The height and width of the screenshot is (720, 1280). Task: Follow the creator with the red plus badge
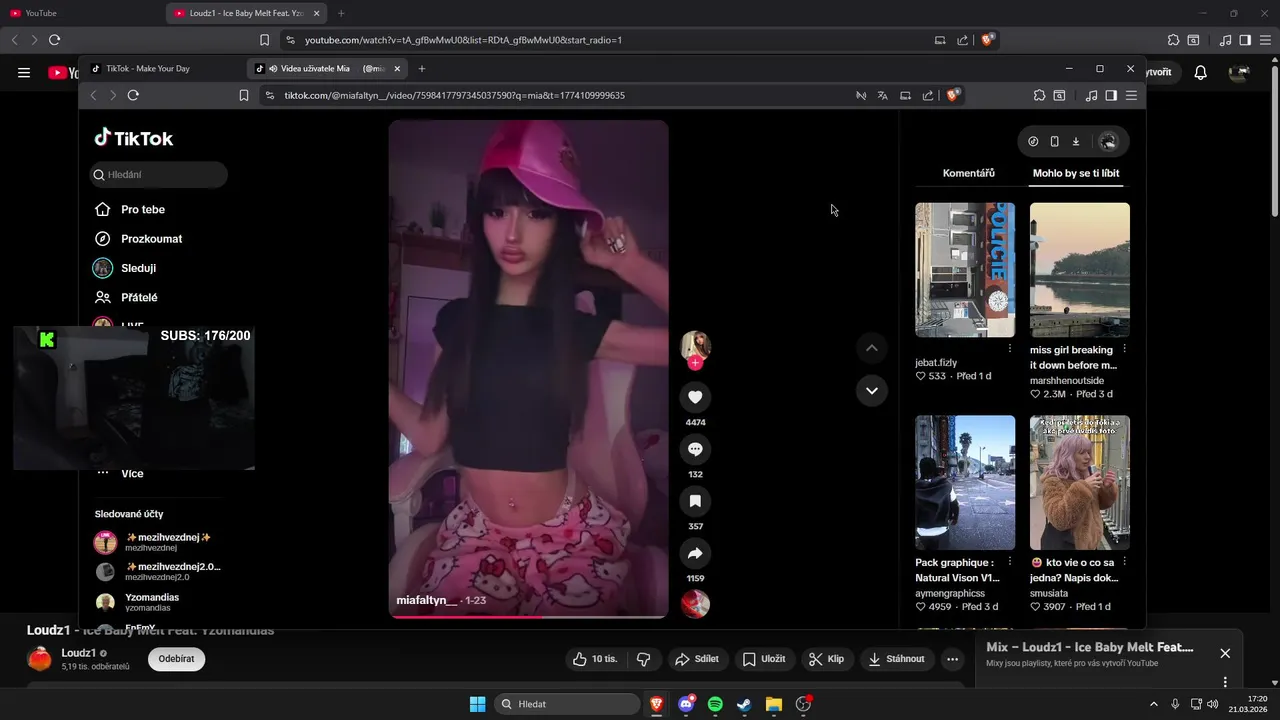[x=695, y=363]
